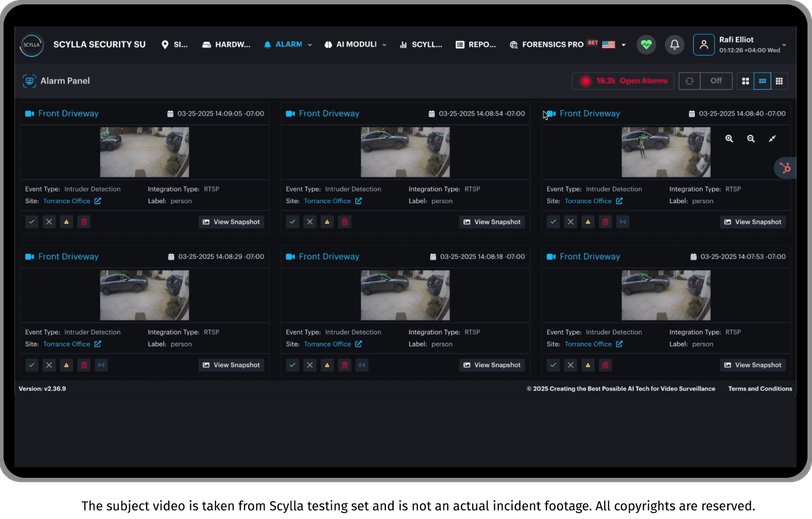
Task: Open the 14:08:18 alarm thumbnail image
Action: coord(405,295)
